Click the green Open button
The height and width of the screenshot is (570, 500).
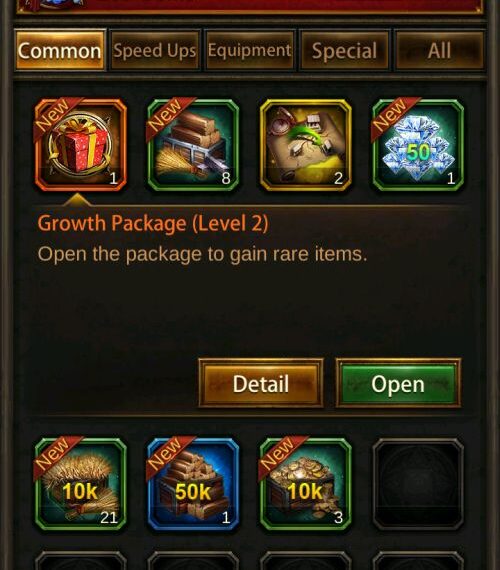point(398,383)
